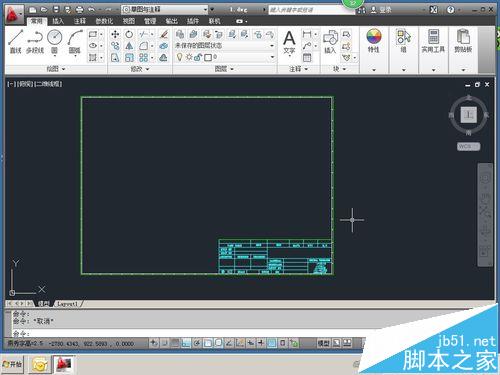Screen dimensions: 500x375
Task: Select the 多段线 (Polyline) tool
Action: click(35, 41)
